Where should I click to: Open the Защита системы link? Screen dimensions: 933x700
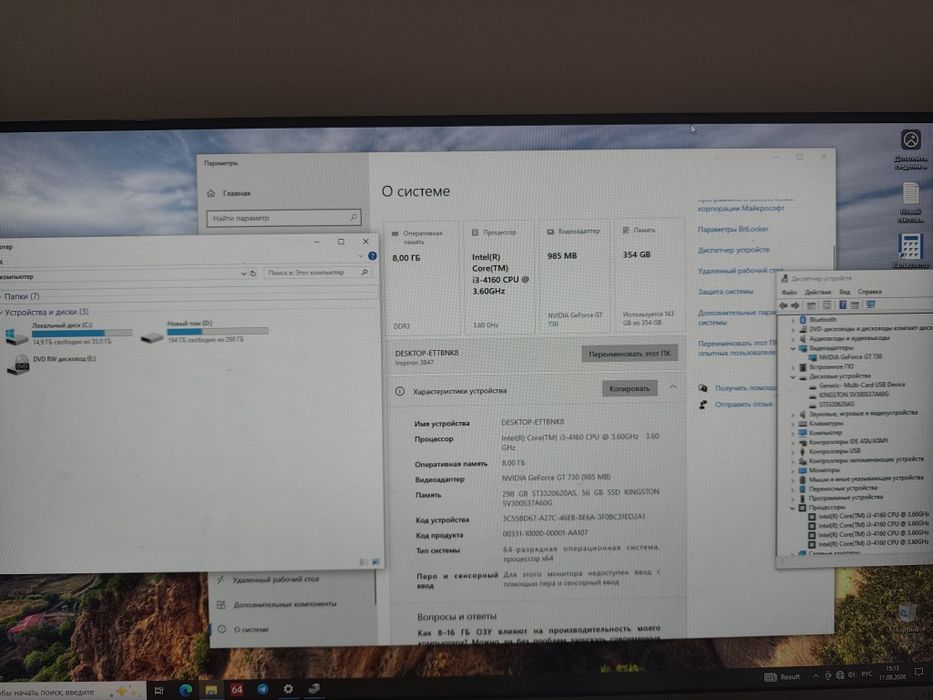click(x=725, y=292)
